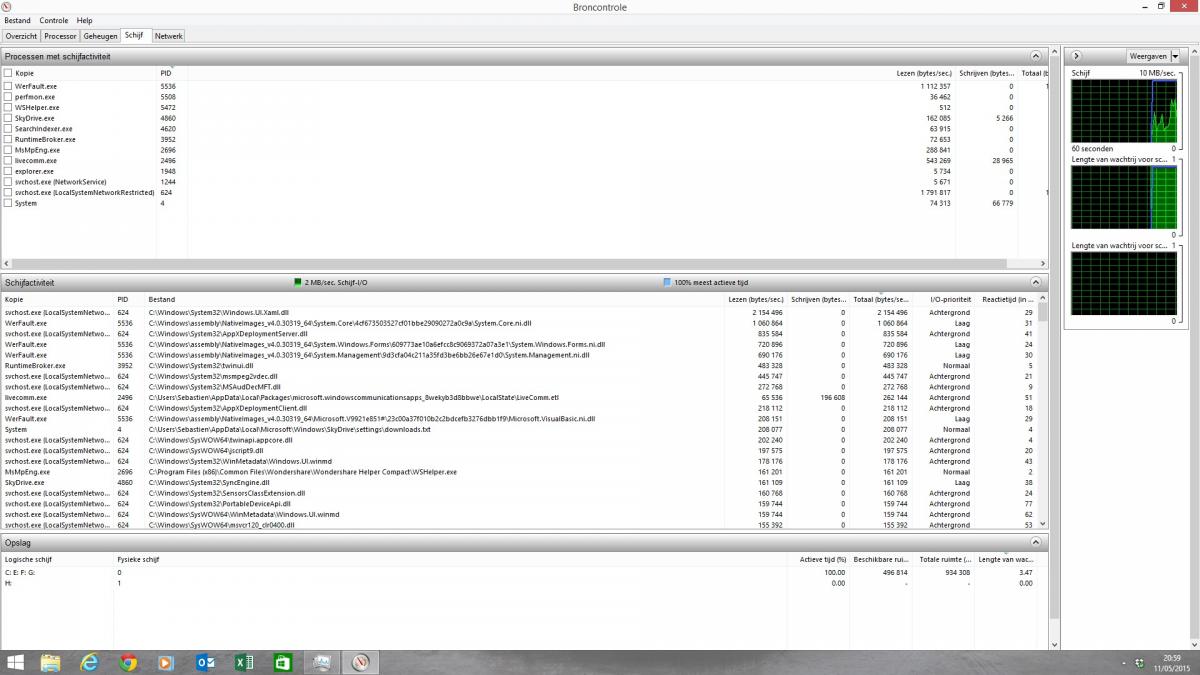The height and width of the screenshot is (675, 1200).
Task: Collapse the Schijfactiviteit section
Action: (x=1036, y=283)
